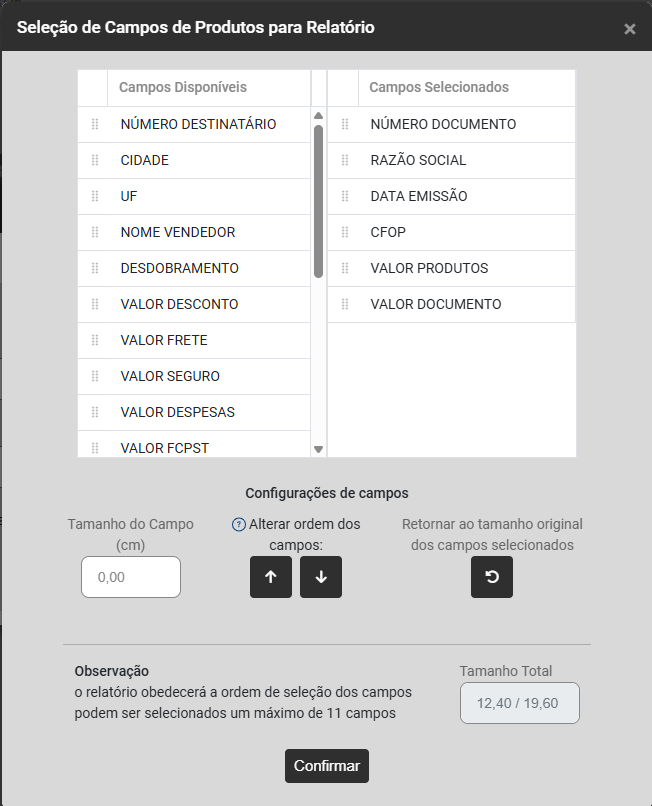Screen dimensions: 652x806
Task: Select CIDADE in available fields
Action: pos(145,160)
